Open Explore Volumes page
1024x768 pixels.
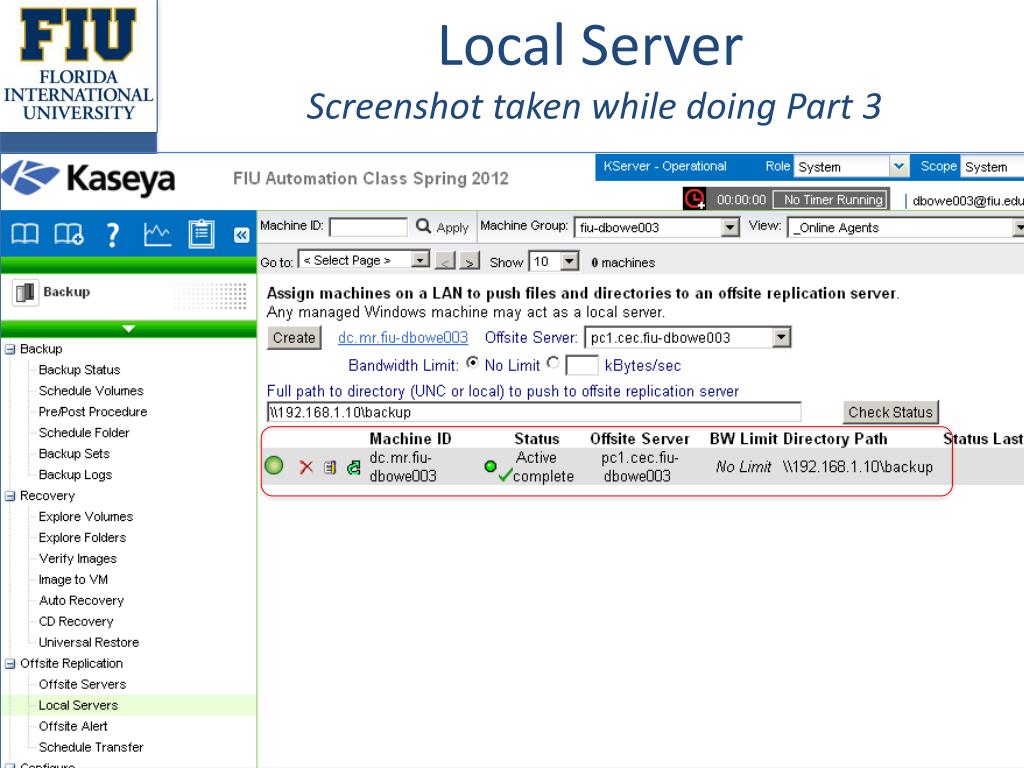(x=86, y=517)
